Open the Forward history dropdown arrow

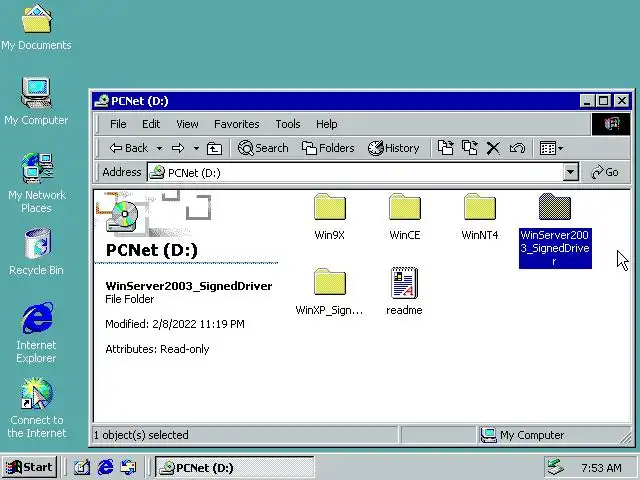coord(196,148)
